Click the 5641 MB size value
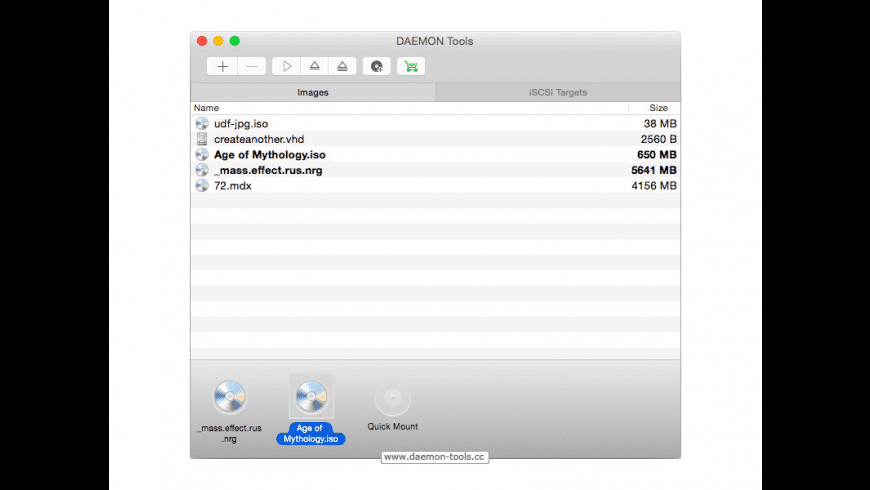 (654, 170)
